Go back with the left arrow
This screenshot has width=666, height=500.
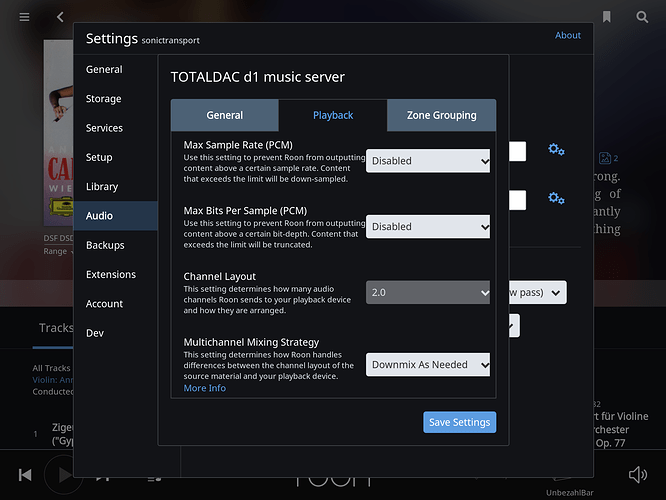[x=60, y=17]
